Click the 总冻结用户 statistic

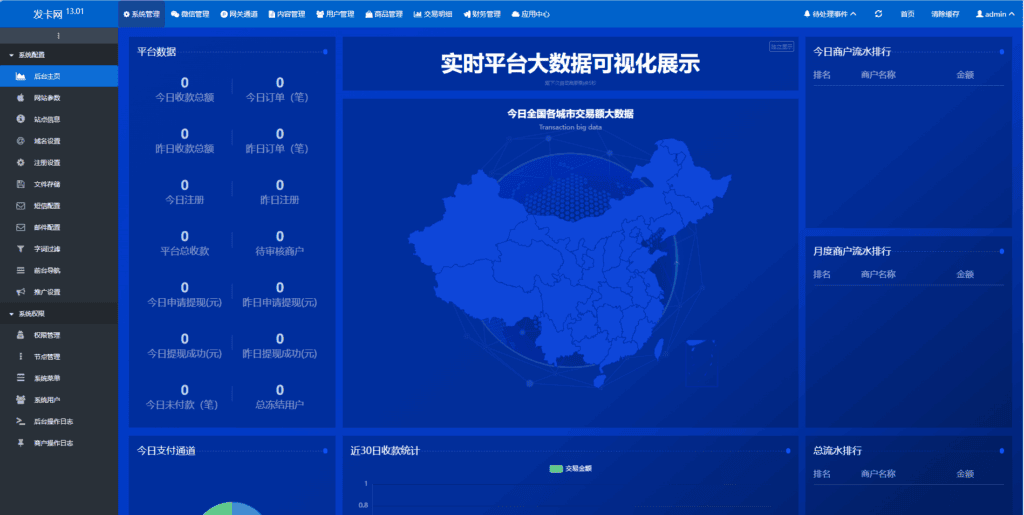click(x=280, y=396)
